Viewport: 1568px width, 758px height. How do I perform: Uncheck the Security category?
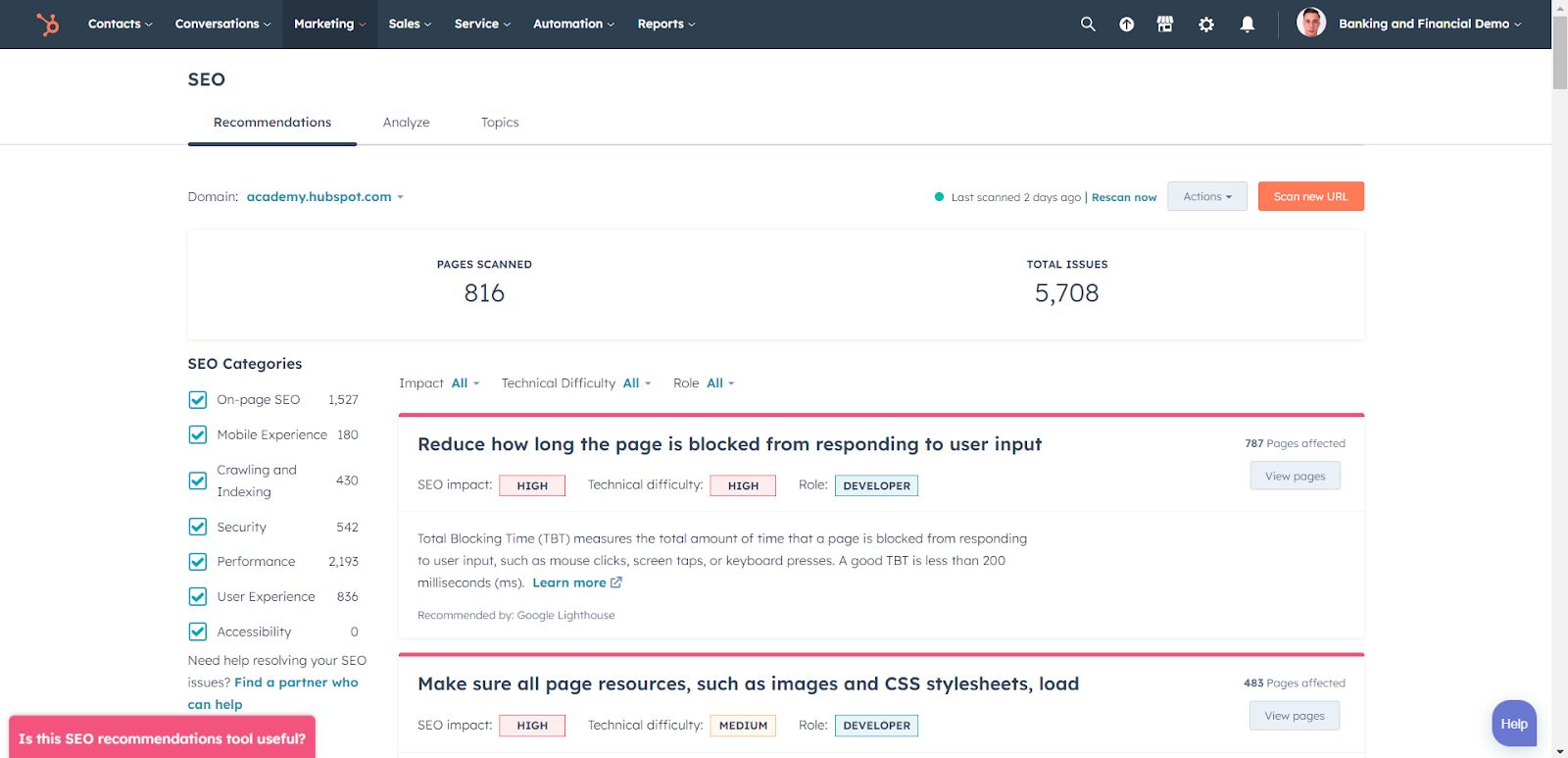pos(198,527)
